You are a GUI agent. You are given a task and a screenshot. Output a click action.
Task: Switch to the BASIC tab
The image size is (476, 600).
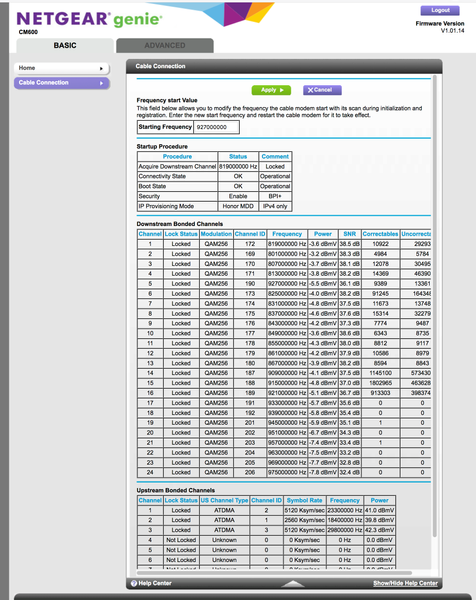click(65, 46)
